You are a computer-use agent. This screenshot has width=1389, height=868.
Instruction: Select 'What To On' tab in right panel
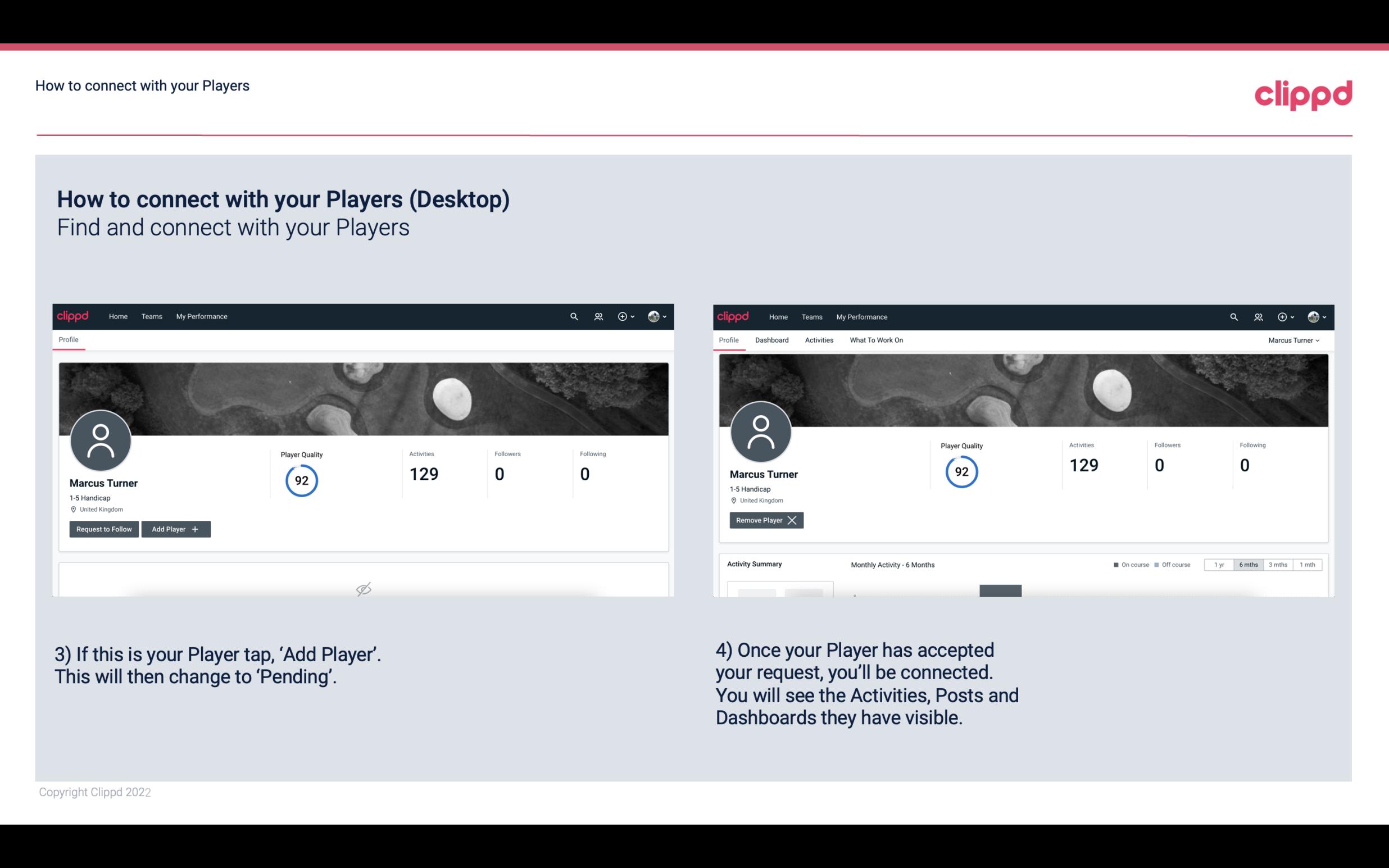click(x=875, y=340)
